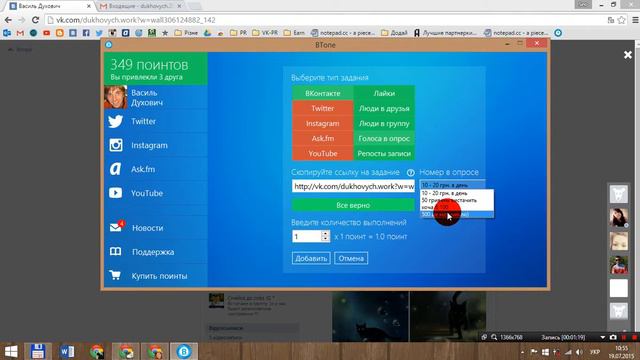The height and width of the screenshot is (360, 640).
Task: Select Instagram in task type list
Action: pyautogui.click(x=322, y=123)
